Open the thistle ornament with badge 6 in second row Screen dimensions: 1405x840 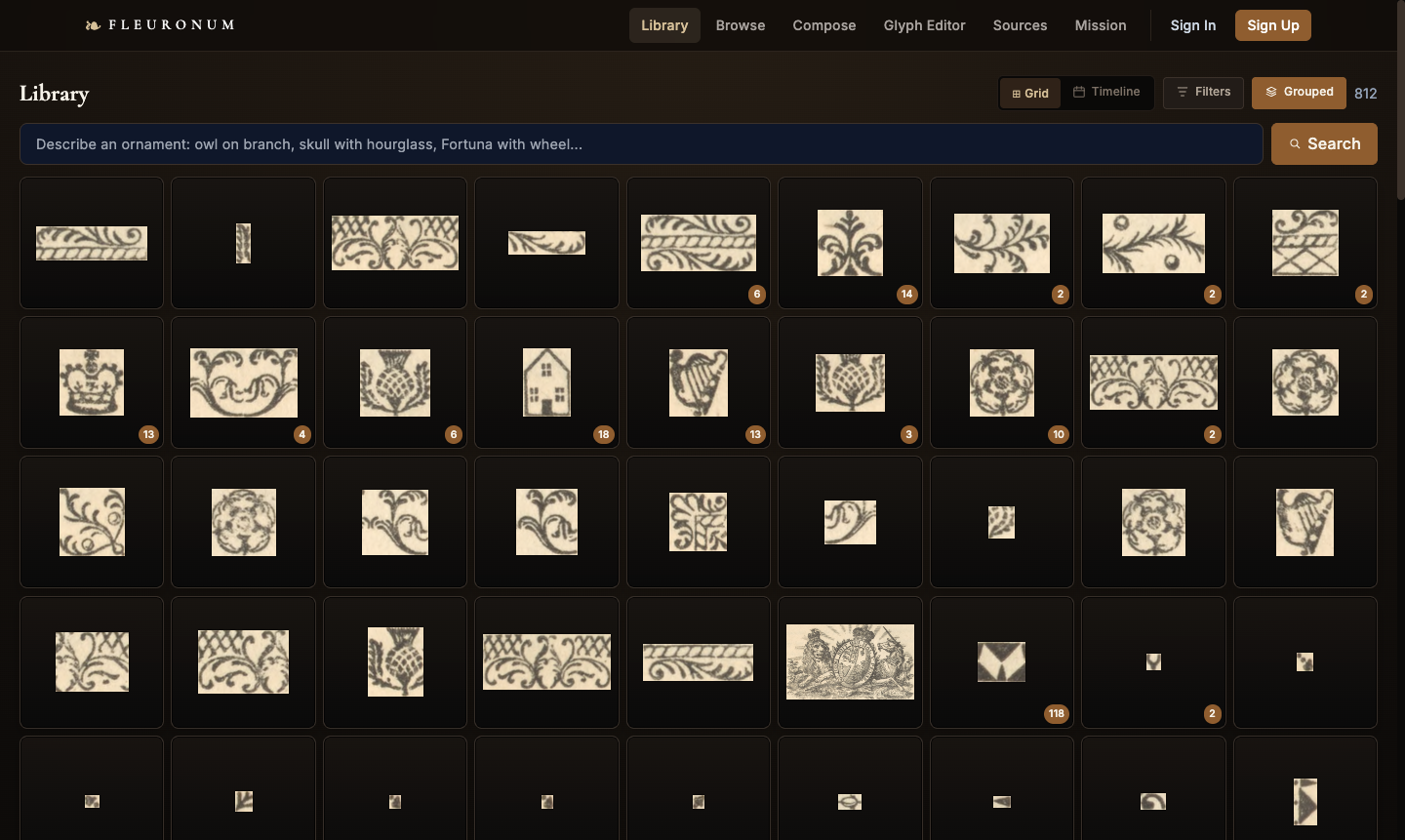coord(395,382)
